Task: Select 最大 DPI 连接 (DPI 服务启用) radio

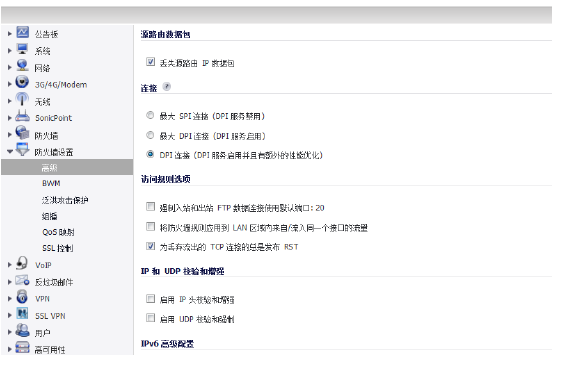Action: (x=150, y=135)
